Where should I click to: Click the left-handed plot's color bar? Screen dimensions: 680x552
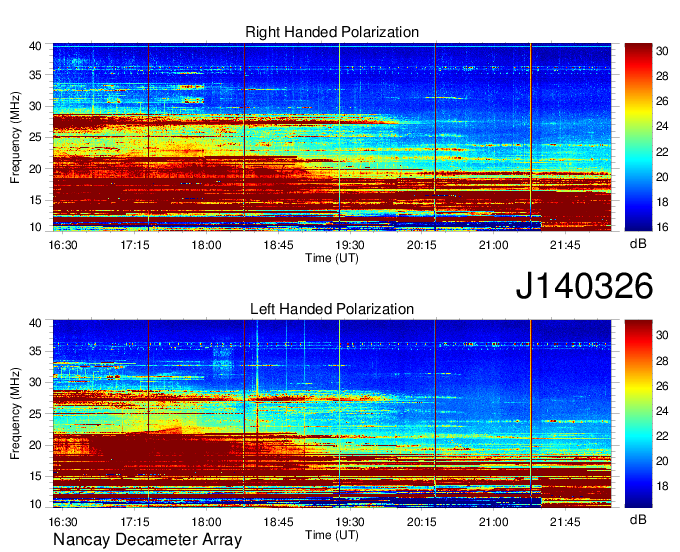click(638, 414)
